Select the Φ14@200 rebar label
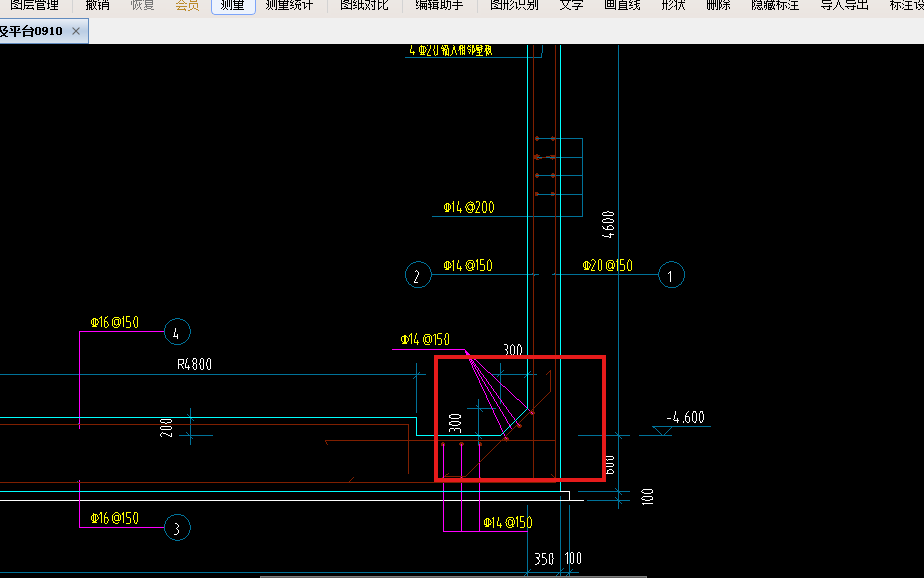The height and width of the screenshot is (578, 924). 469,207
